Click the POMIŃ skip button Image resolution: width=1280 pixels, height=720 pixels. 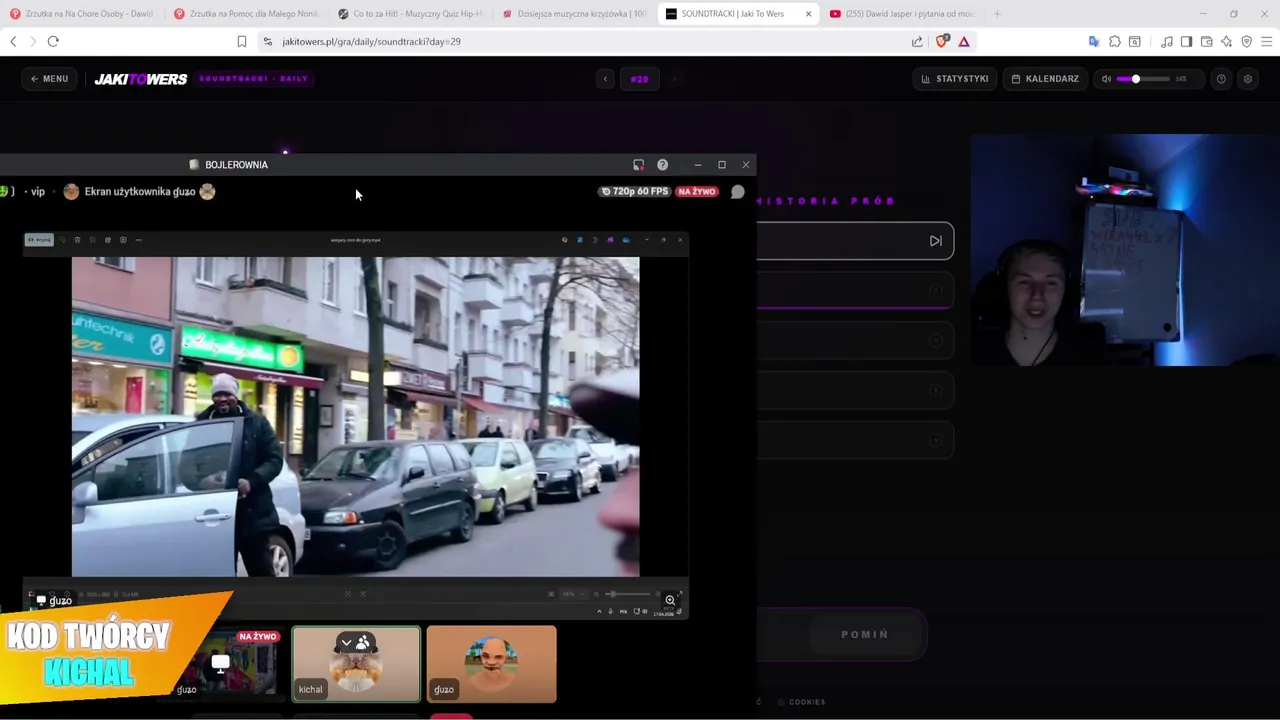click(865, 634)
